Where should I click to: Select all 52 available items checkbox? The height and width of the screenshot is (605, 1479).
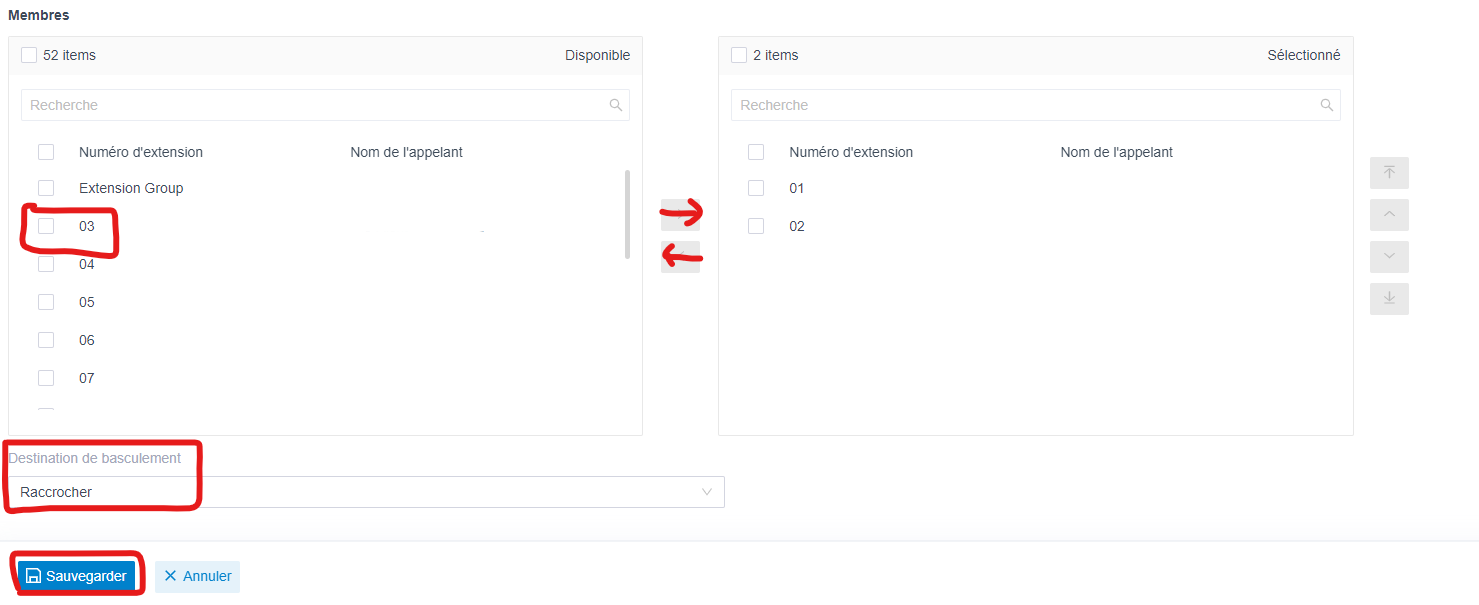coord(29,55)
